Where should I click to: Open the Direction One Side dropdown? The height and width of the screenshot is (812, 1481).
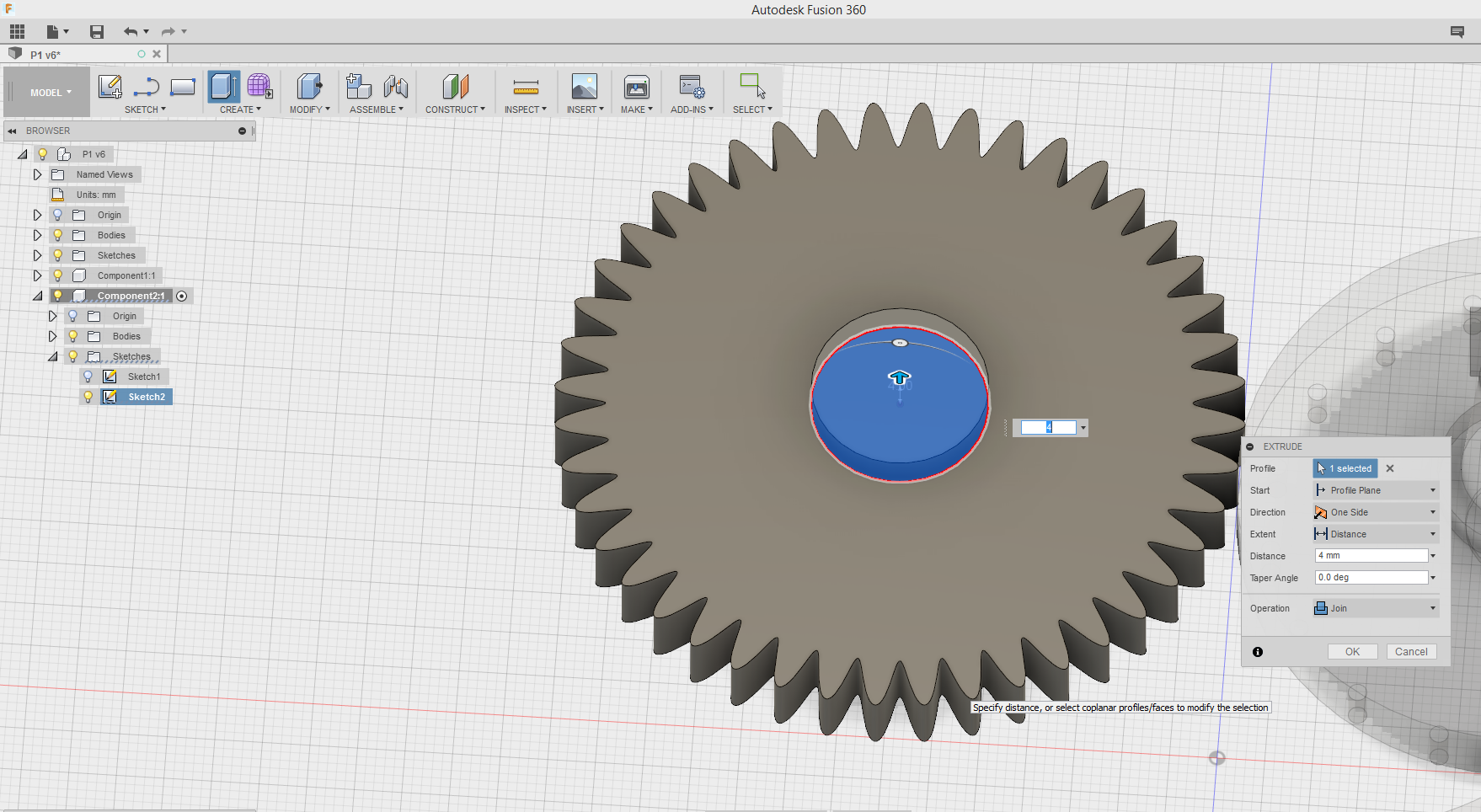pos(1375,512)
